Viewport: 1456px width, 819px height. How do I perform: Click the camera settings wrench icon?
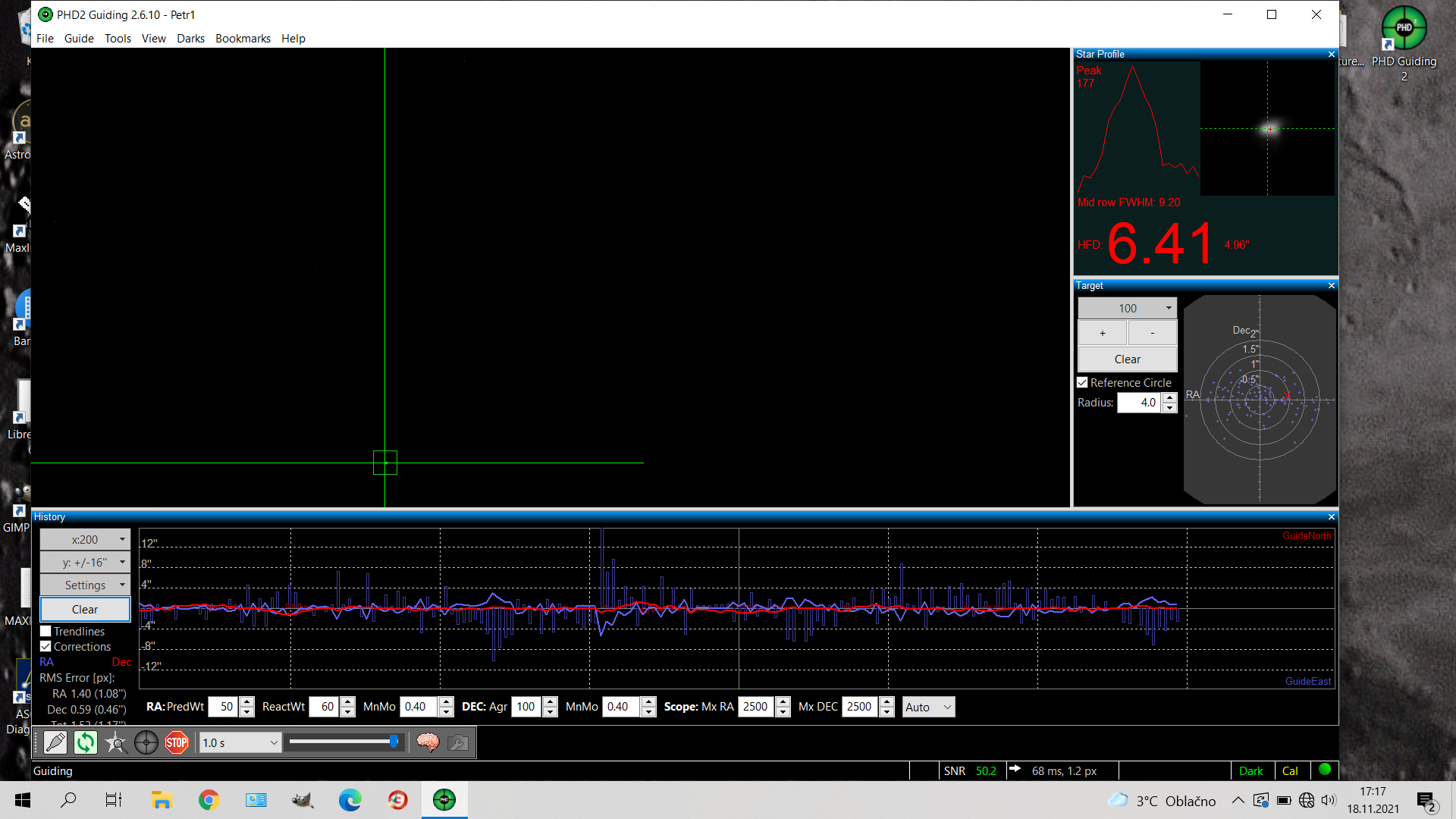point(458,742)
